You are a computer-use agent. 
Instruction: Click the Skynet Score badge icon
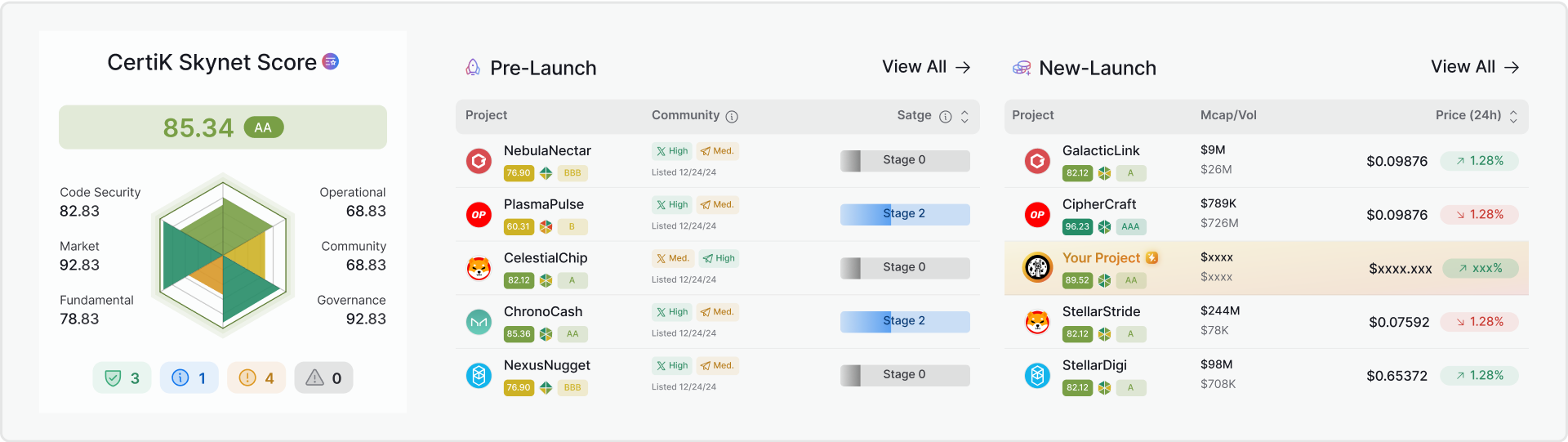tap(331, 61)
